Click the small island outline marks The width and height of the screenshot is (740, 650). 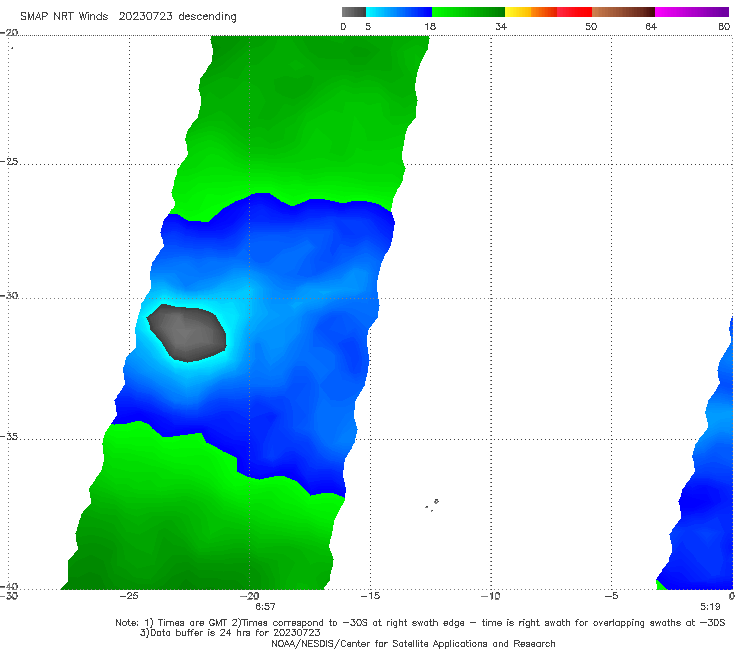coord(432,505)
